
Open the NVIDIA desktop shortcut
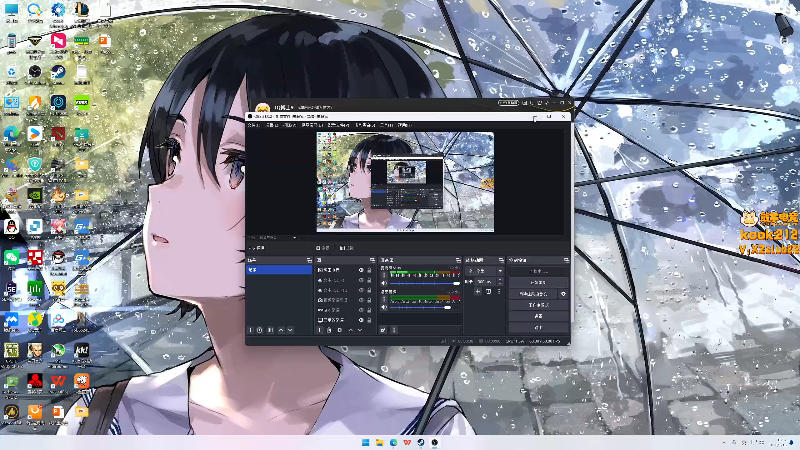(35, 195)
